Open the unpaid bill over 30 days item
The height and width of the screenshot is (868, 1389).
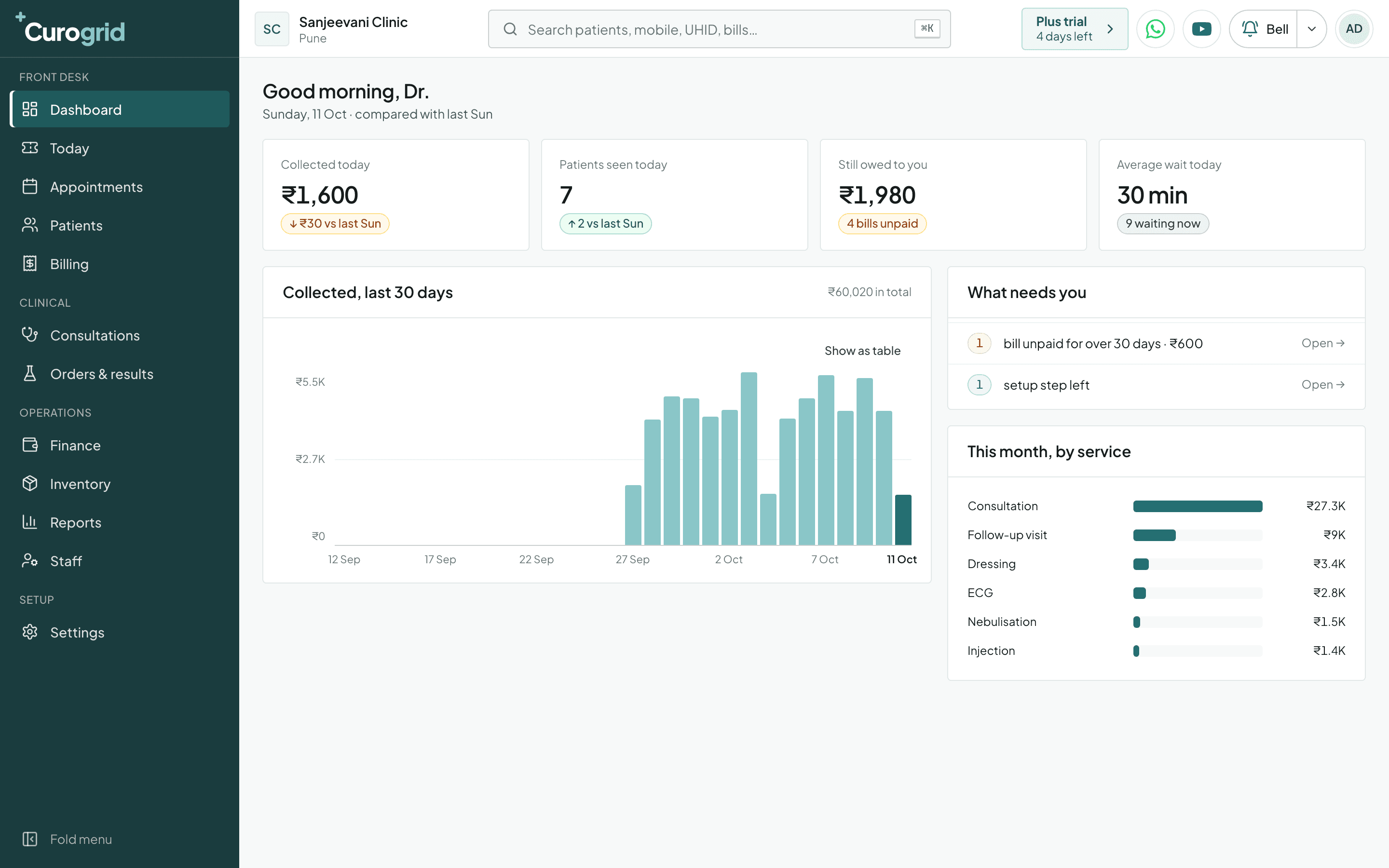tap(1156, 343)
